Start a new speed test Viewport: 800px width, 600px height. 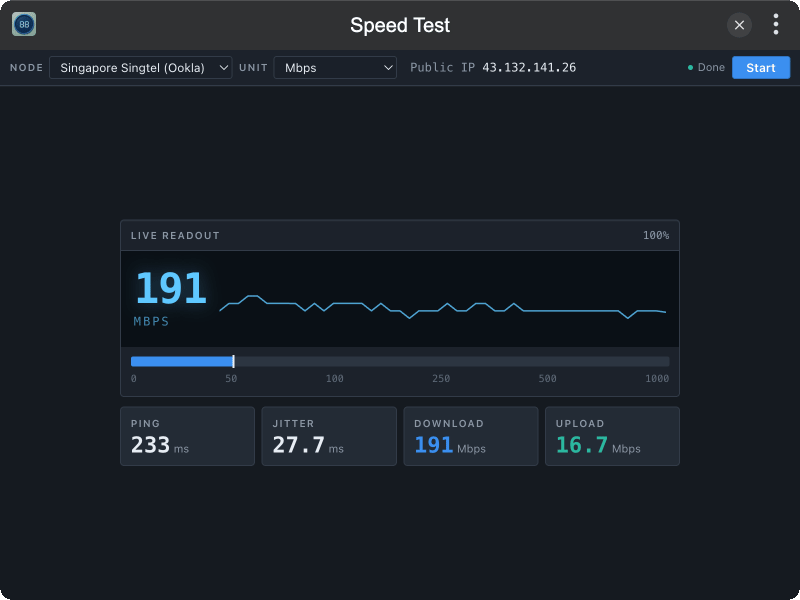[761, 67]
